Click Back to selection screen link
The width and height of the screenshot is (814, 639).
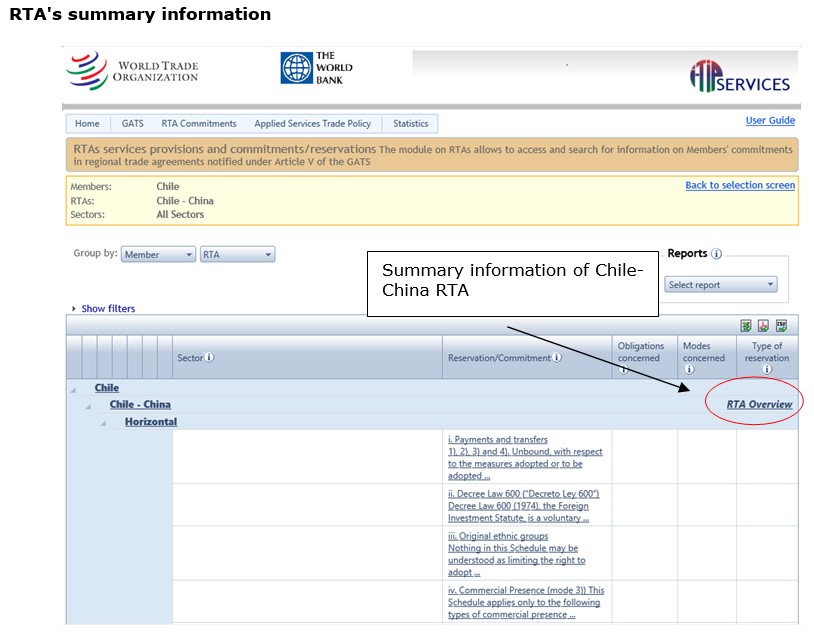(x=740, y=185)
